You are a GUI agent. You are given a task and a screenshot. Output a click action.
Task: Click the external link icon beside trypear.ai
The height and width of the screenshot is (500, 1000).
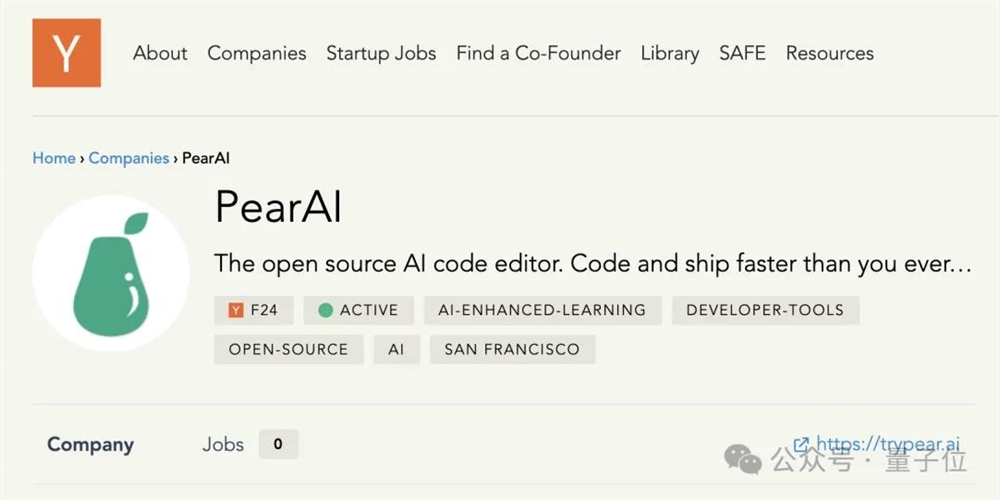point(801,444)
